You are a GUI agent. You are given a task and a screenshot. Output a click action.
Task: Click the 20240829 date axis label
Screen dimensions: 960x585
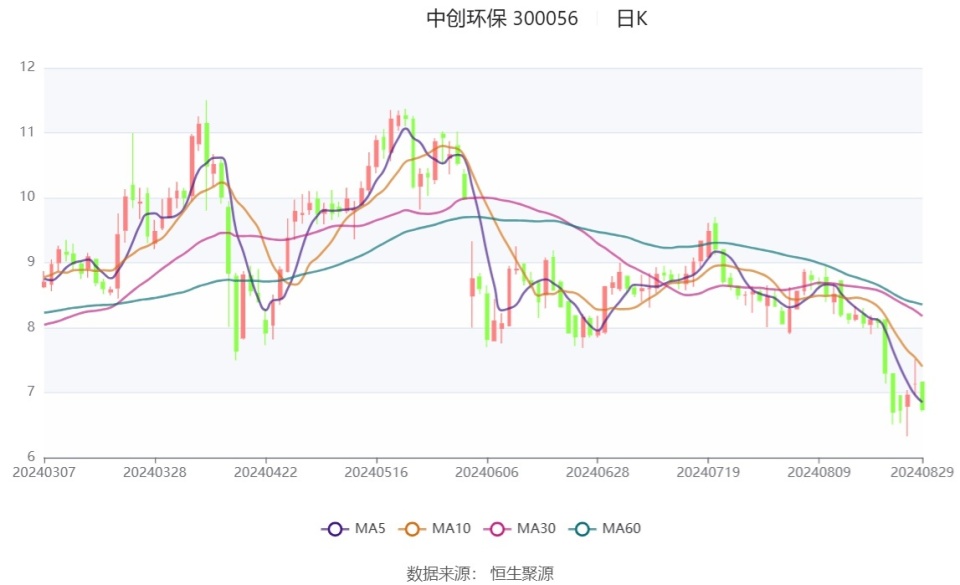click(920, 471)
